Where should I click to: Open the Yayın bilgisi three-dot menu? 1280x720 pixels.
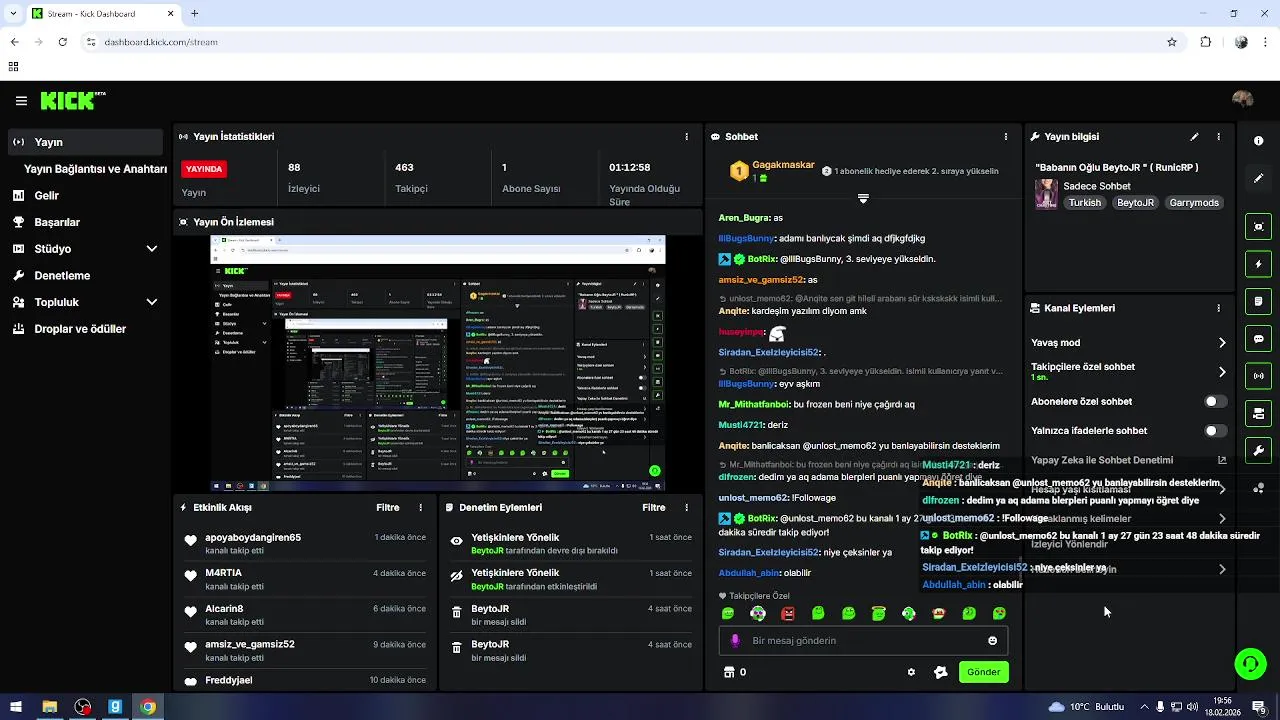(1218, 137)
